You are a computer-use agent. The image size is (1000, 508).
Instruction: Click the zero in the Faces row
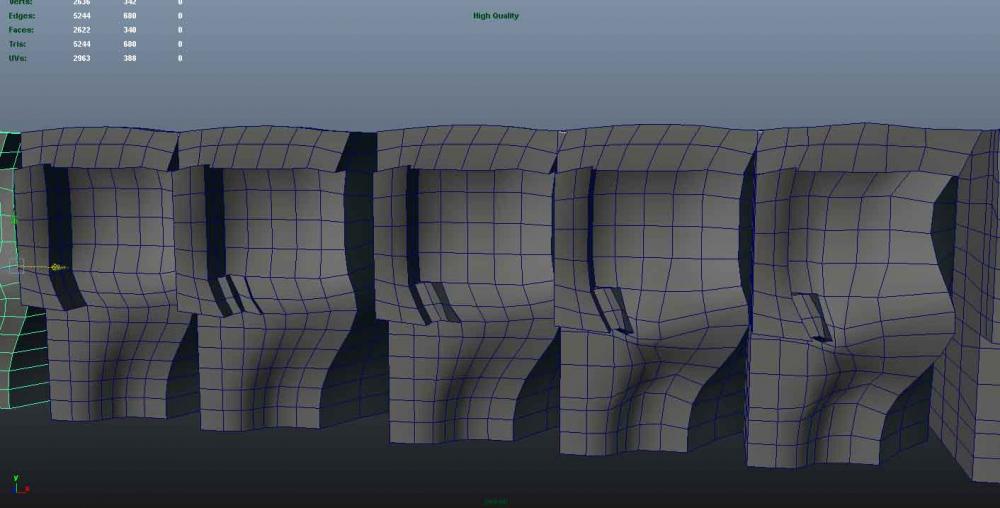(x=180, y=30)
